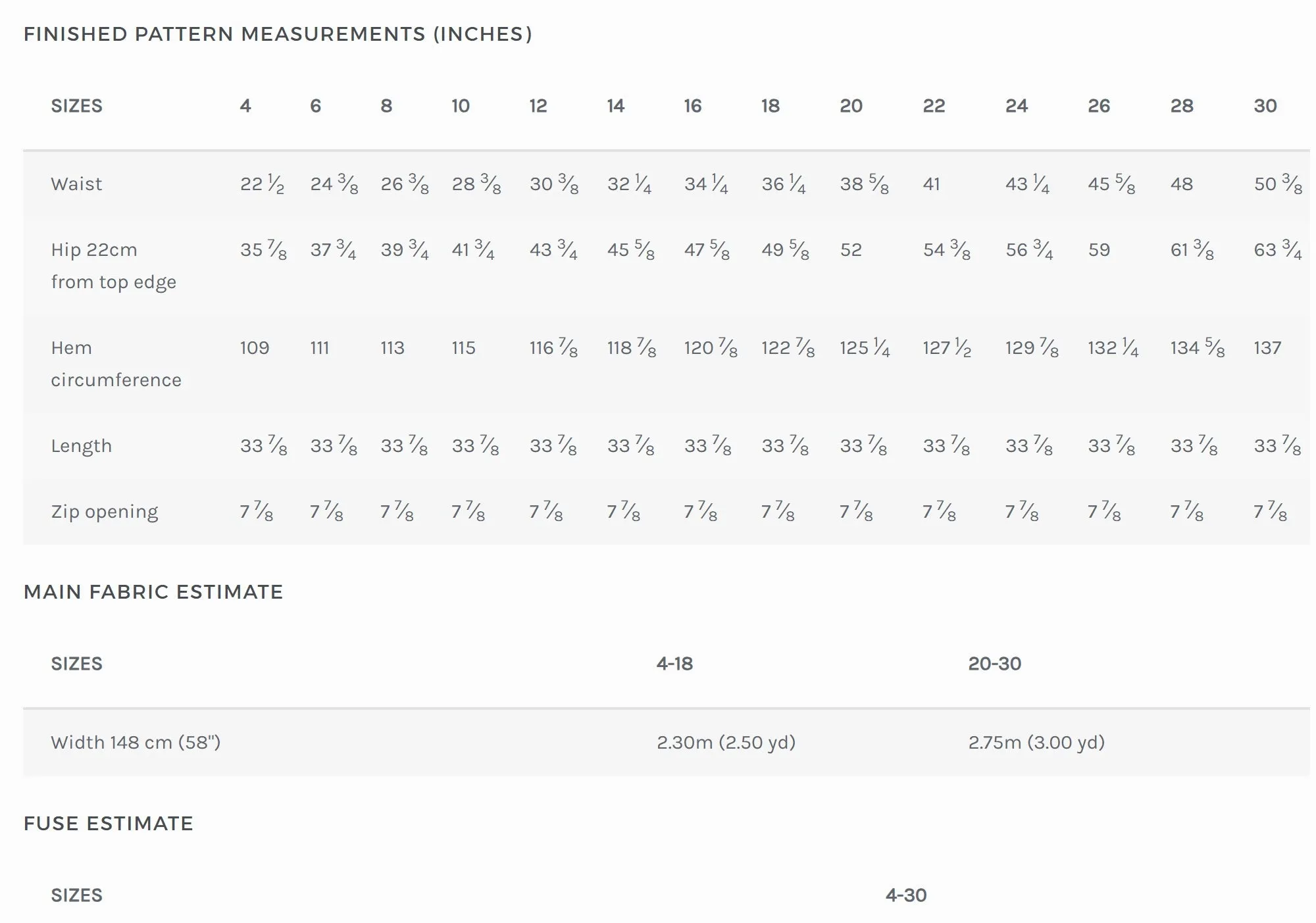Click the size 30 column header
Viewport: 1316px width, 923px height.
[1265, 106]
